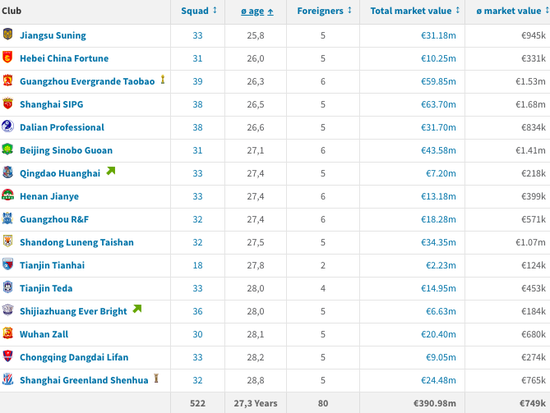Open Chongqing Dangdai Lifan club page

pos(74,357)
